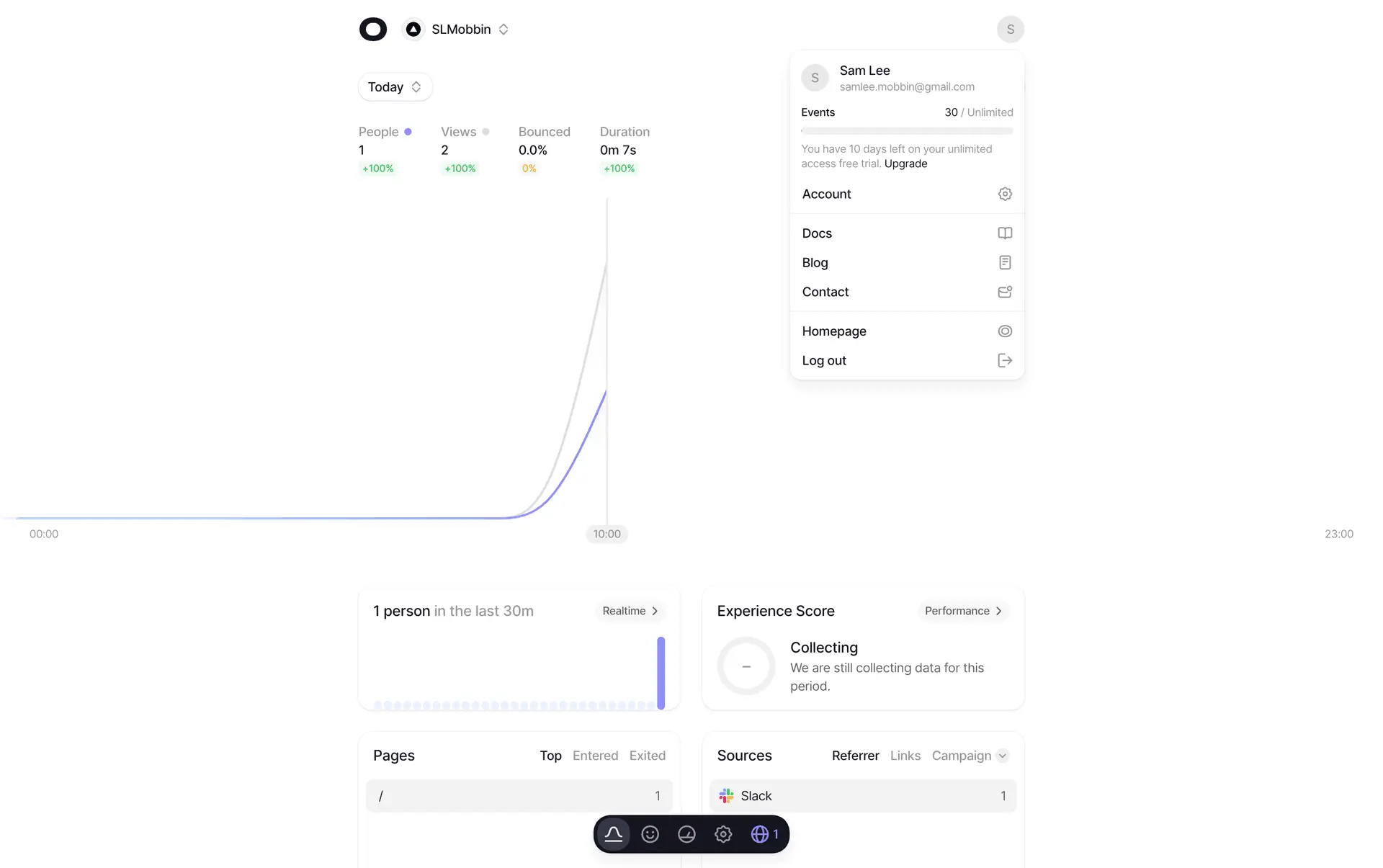Open the Today date range dropdown
1383x868 pixels.
tap(395, 87)
